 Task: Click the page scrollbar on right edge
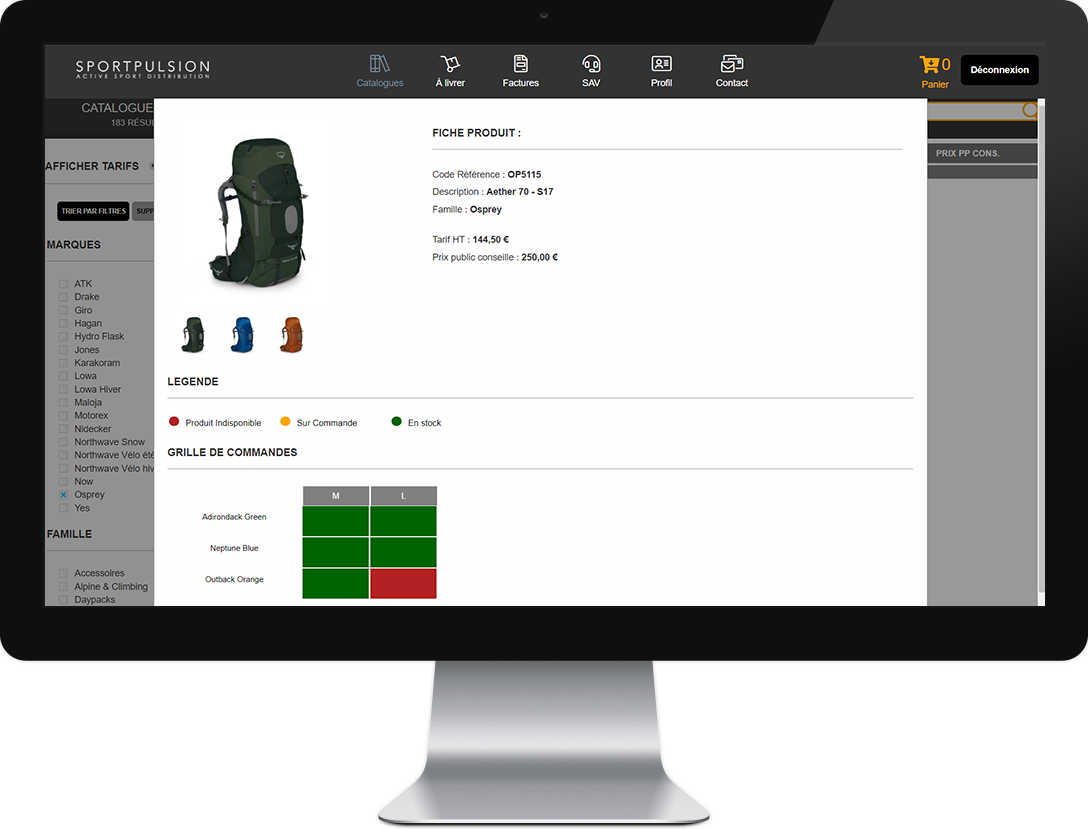coord(1042,347)
